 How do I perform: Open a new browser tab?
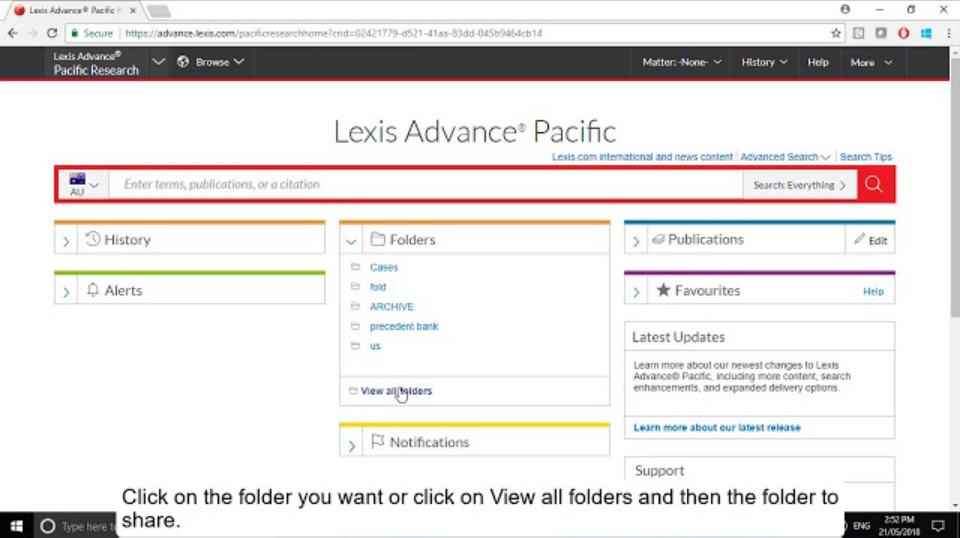[159, 11]
